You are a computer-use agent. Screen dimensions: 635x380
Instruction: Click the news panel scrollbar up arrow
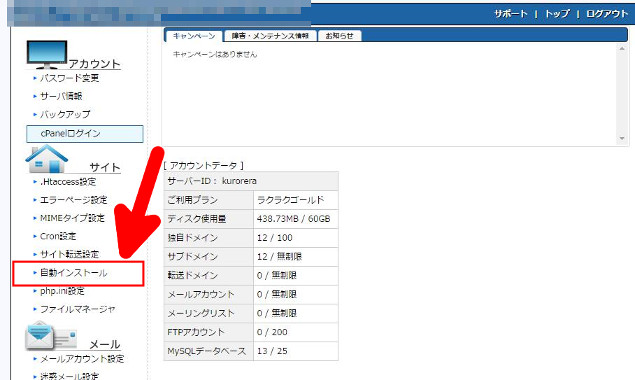point(622,49)
